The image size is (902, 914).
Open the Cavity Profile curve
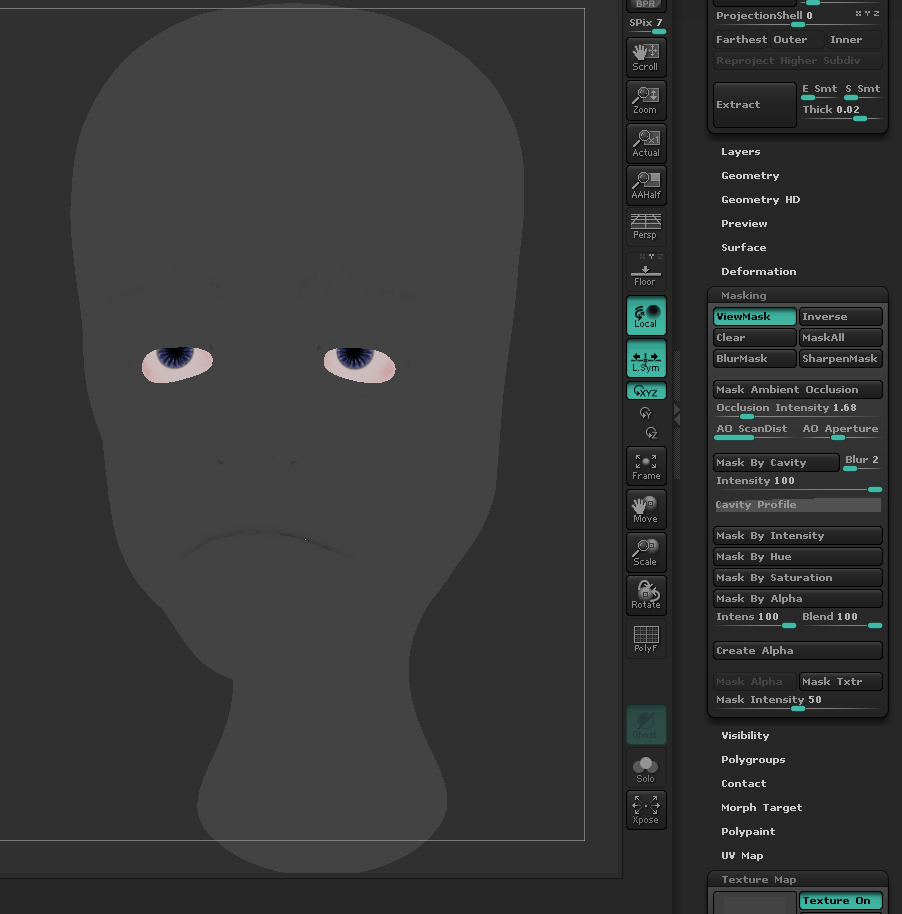[797, 505]
